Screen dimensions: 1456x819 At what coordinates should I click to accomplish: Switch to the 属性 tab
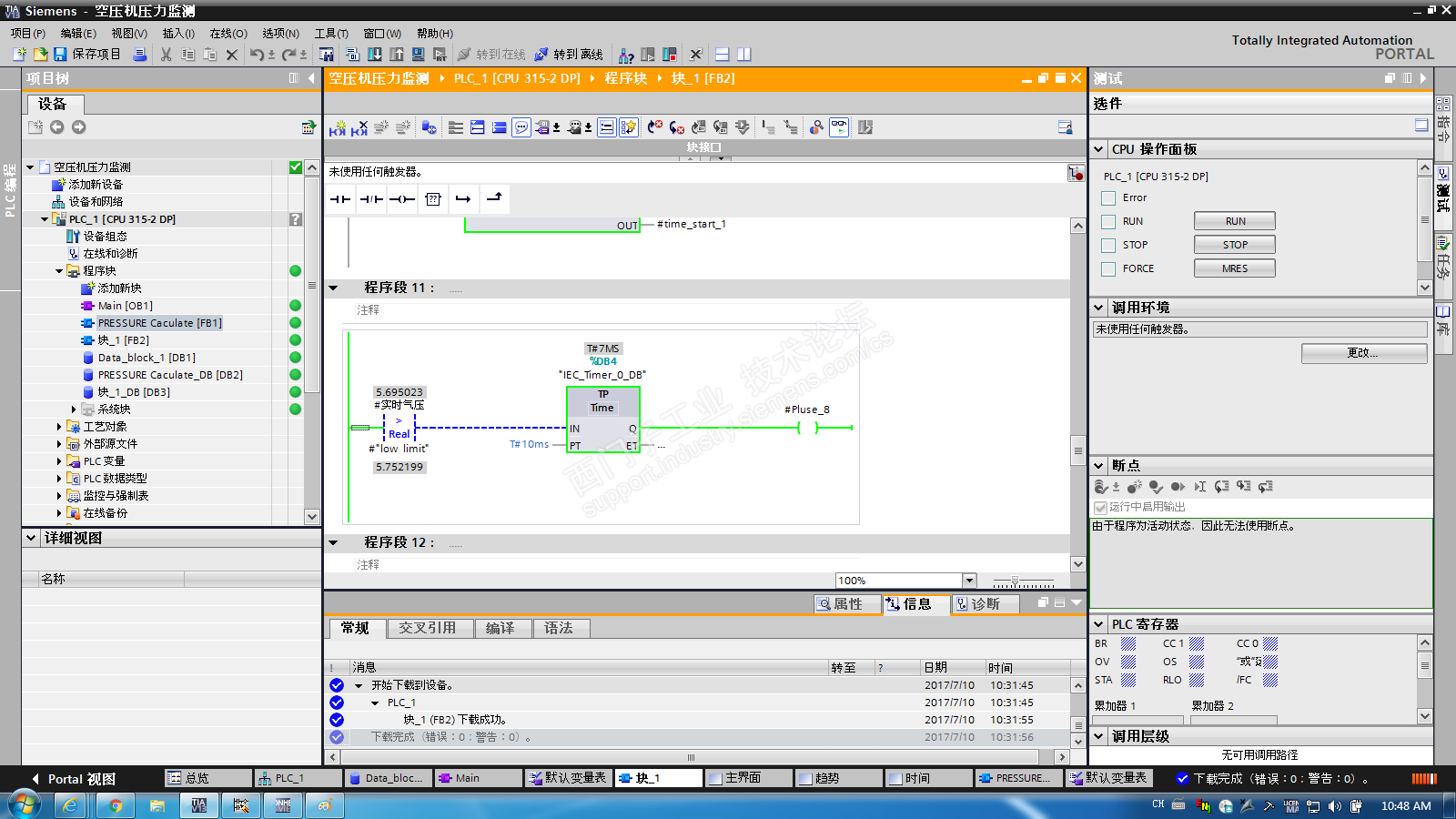coord(848,604)
